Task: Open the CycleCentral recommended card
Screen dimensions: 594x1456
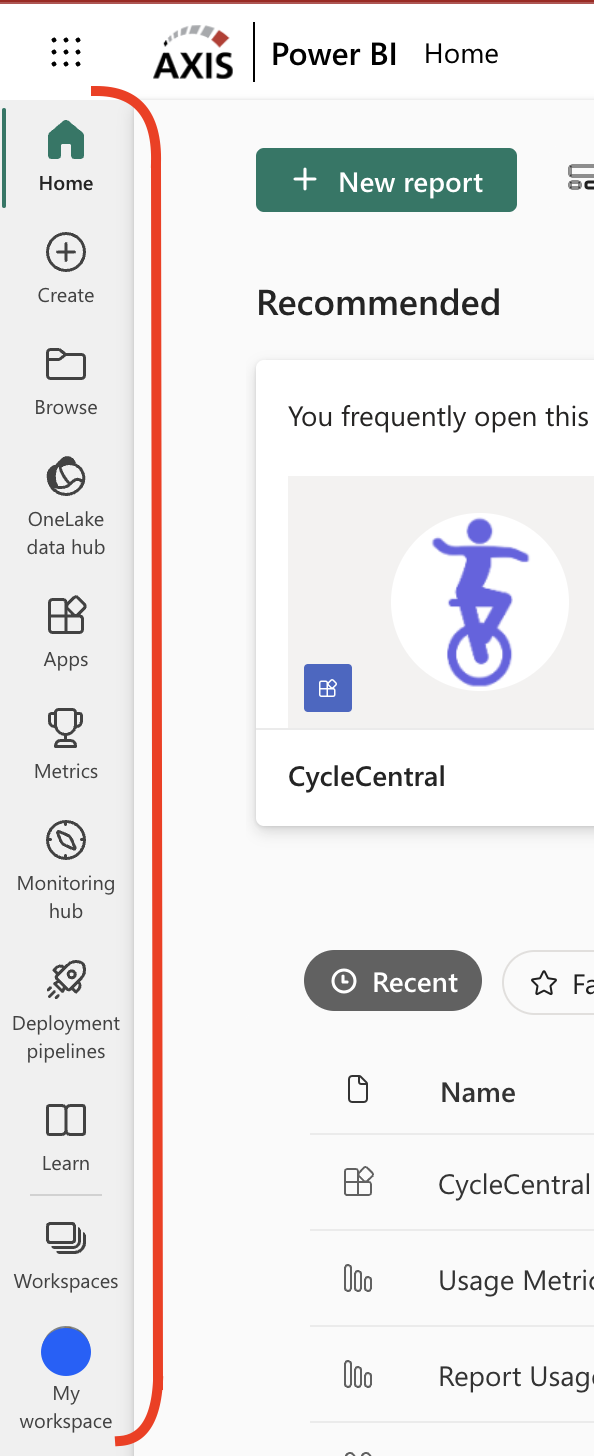Action: [x=440, y=600]
